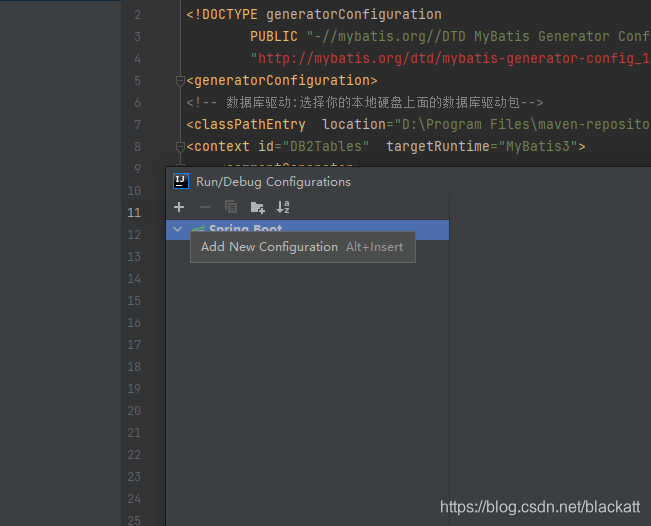
Task: Click line number 5 in gutter
Action: 137,81
